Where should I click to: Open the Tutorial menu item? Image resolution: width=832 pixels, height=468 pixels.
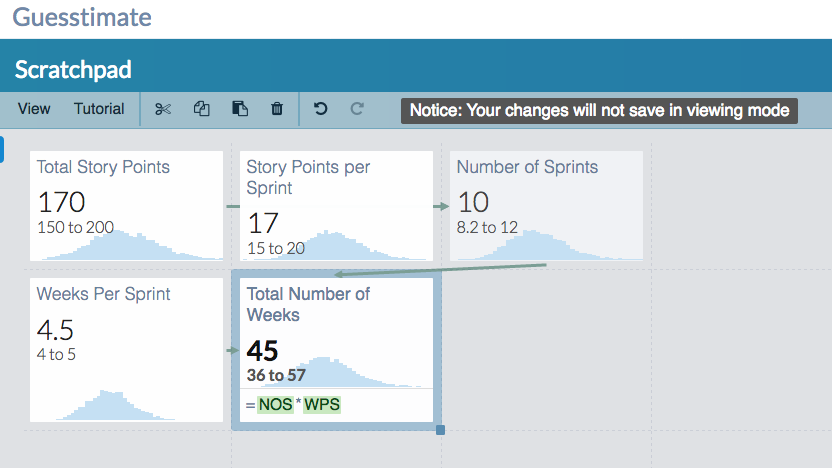tap(99, 109)
